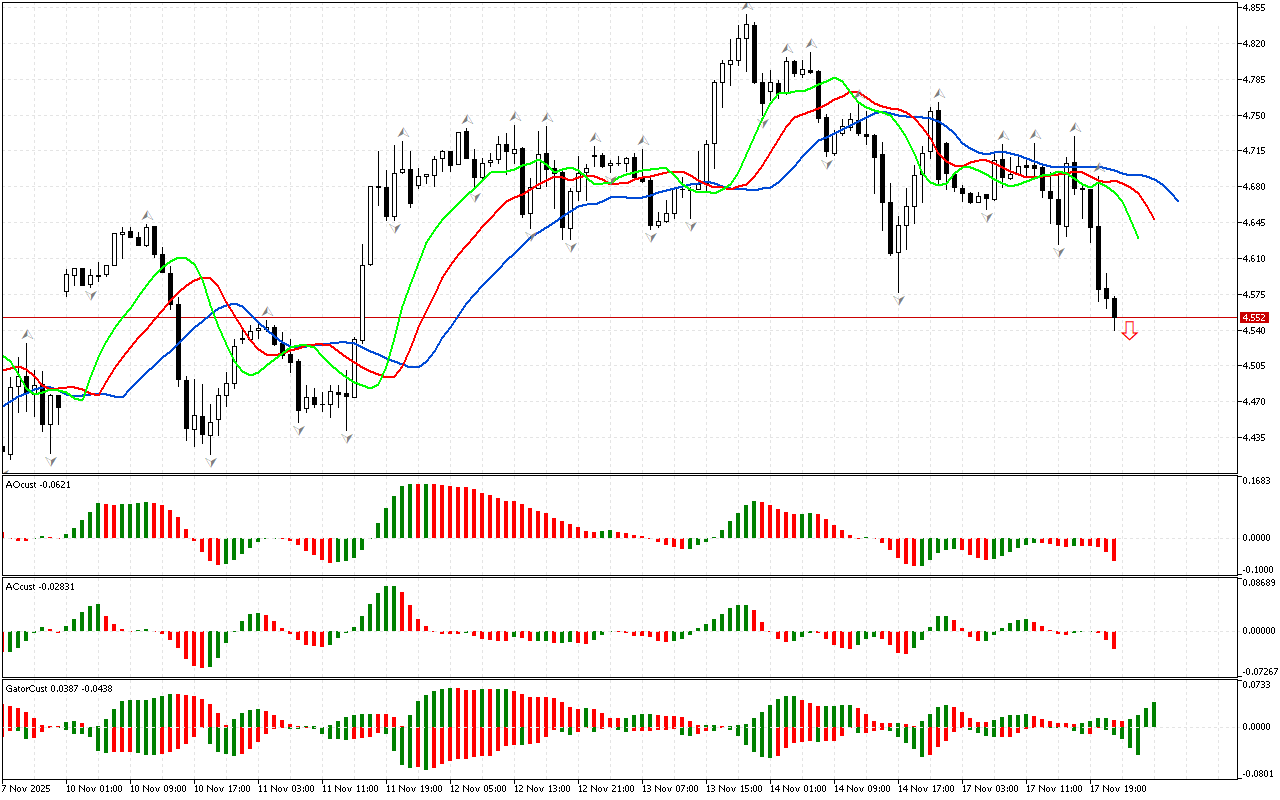Click the green Alligator lips line end
Screen dimensions: 1280x800
coord(1139,238)
